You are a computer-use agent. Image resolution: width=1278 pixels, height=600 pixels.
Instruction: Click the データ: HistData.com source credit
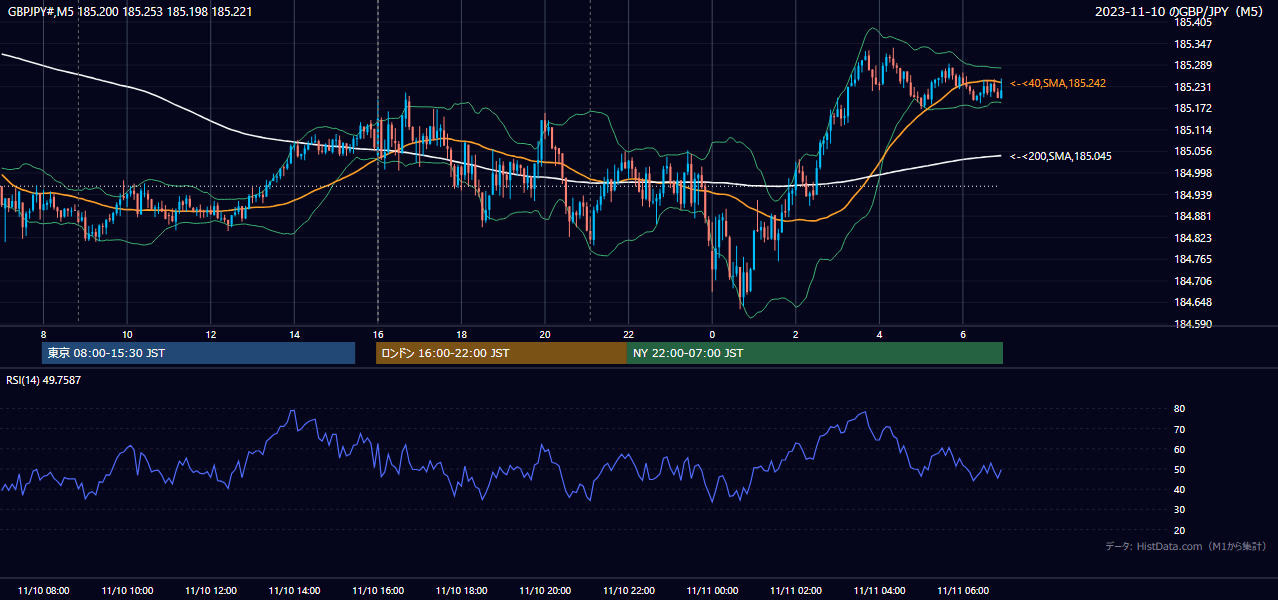pos(1186,546)
